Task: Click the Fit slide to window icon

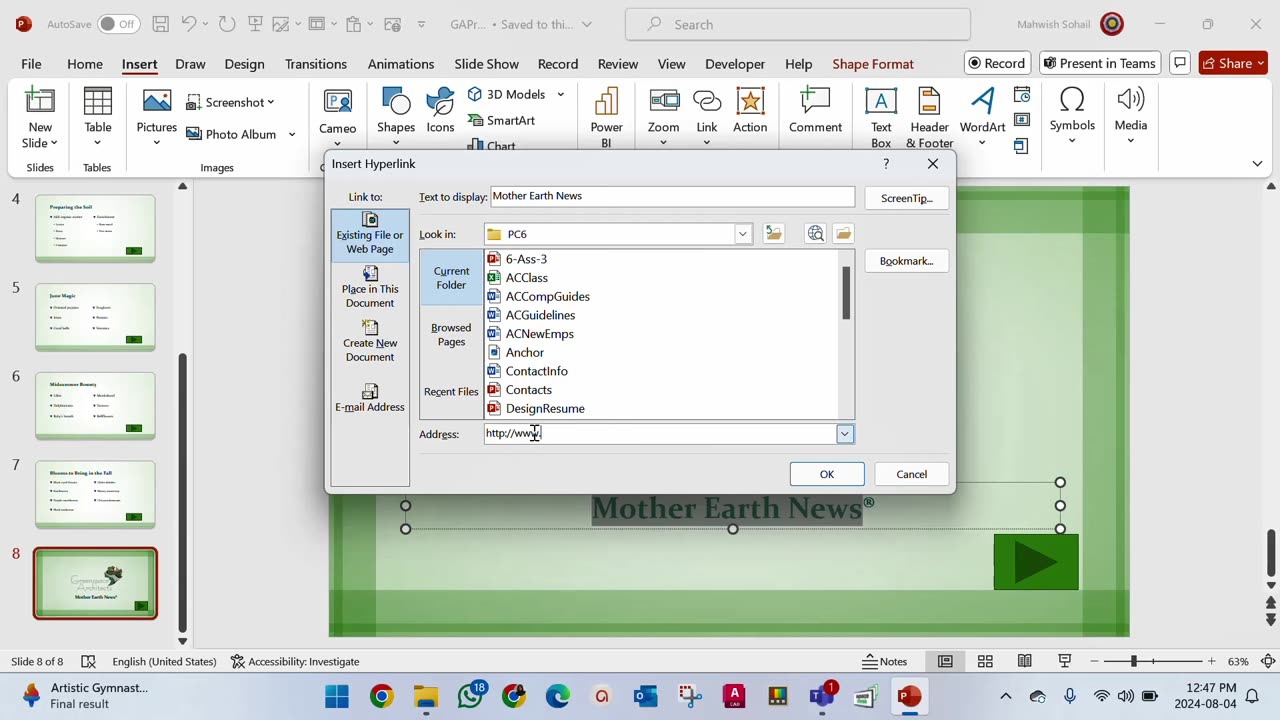Action: click(x=1268, y=661)
